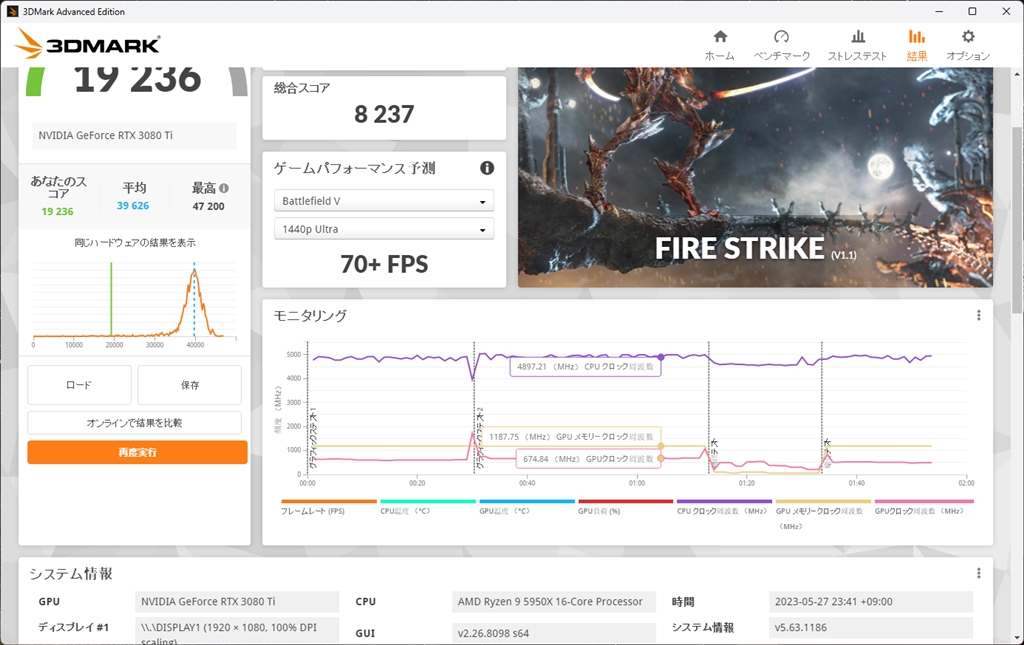Click the システム情報 version v5.63.1186
Image resolution: width=1024 pixels, height=645 pixels.
pyautogui.click(x=871, y=627)
